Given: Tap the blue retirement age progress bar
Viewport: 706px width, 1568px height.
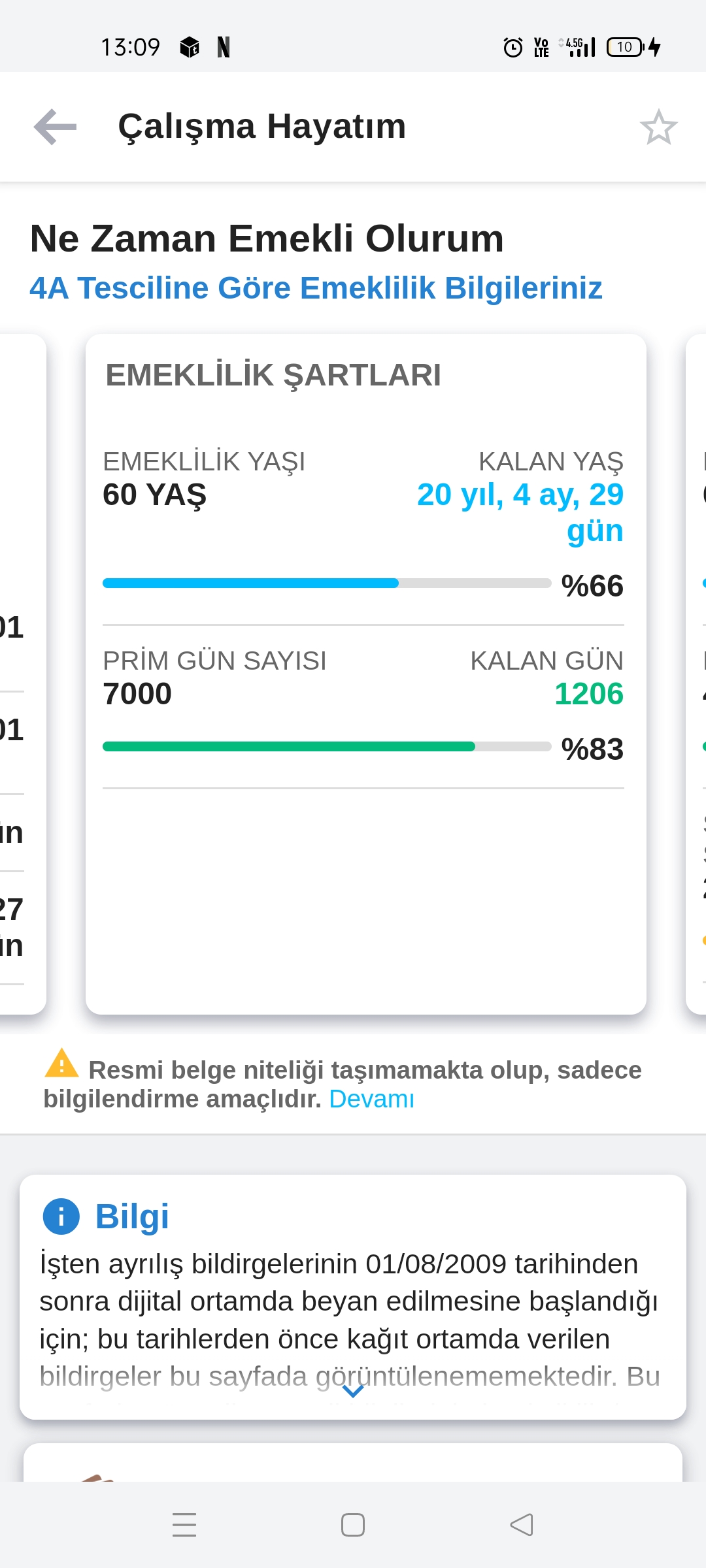Looking at the screenshot, I should 327,583.
